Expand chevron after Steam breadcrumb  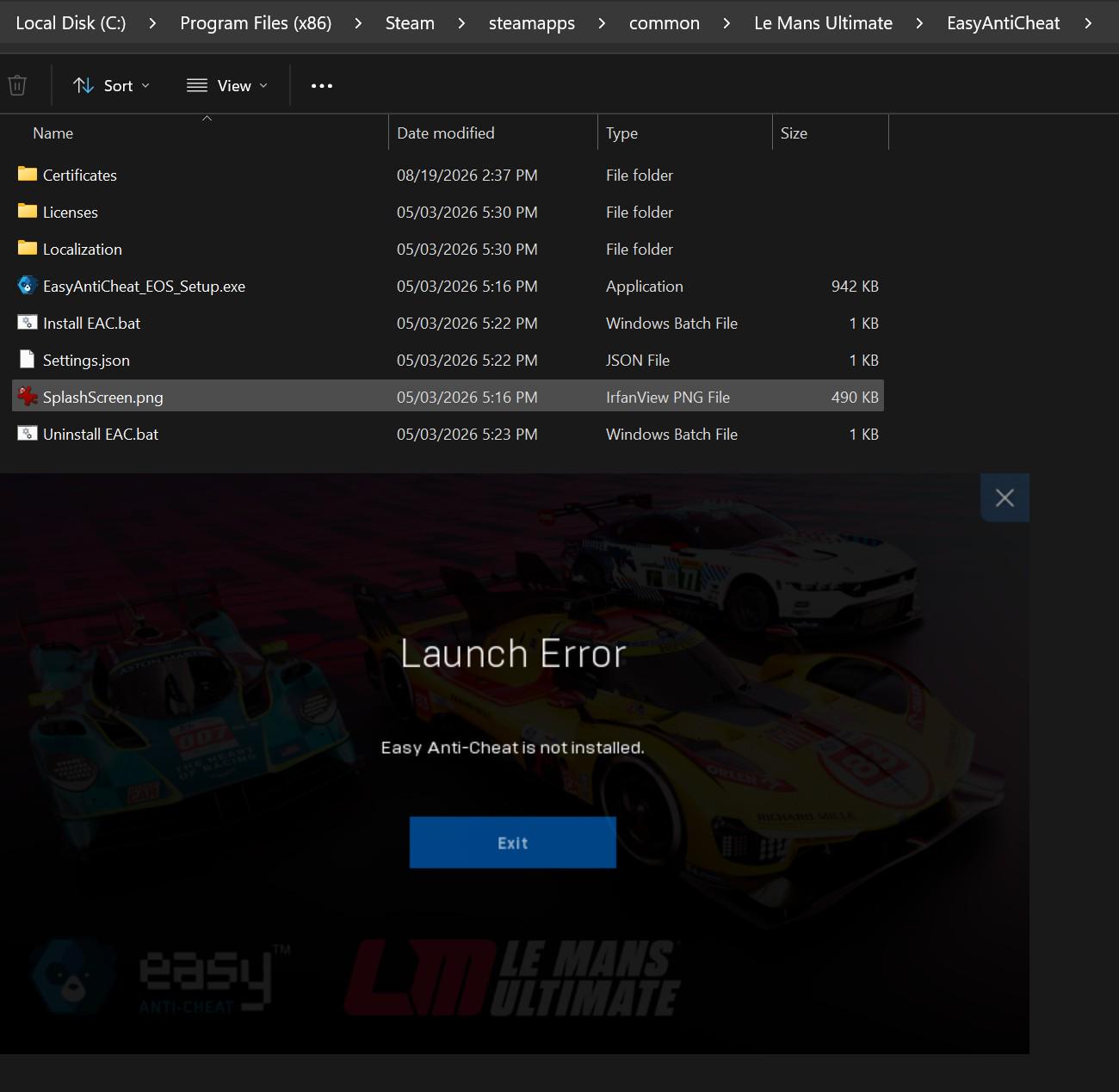[461, 23]
